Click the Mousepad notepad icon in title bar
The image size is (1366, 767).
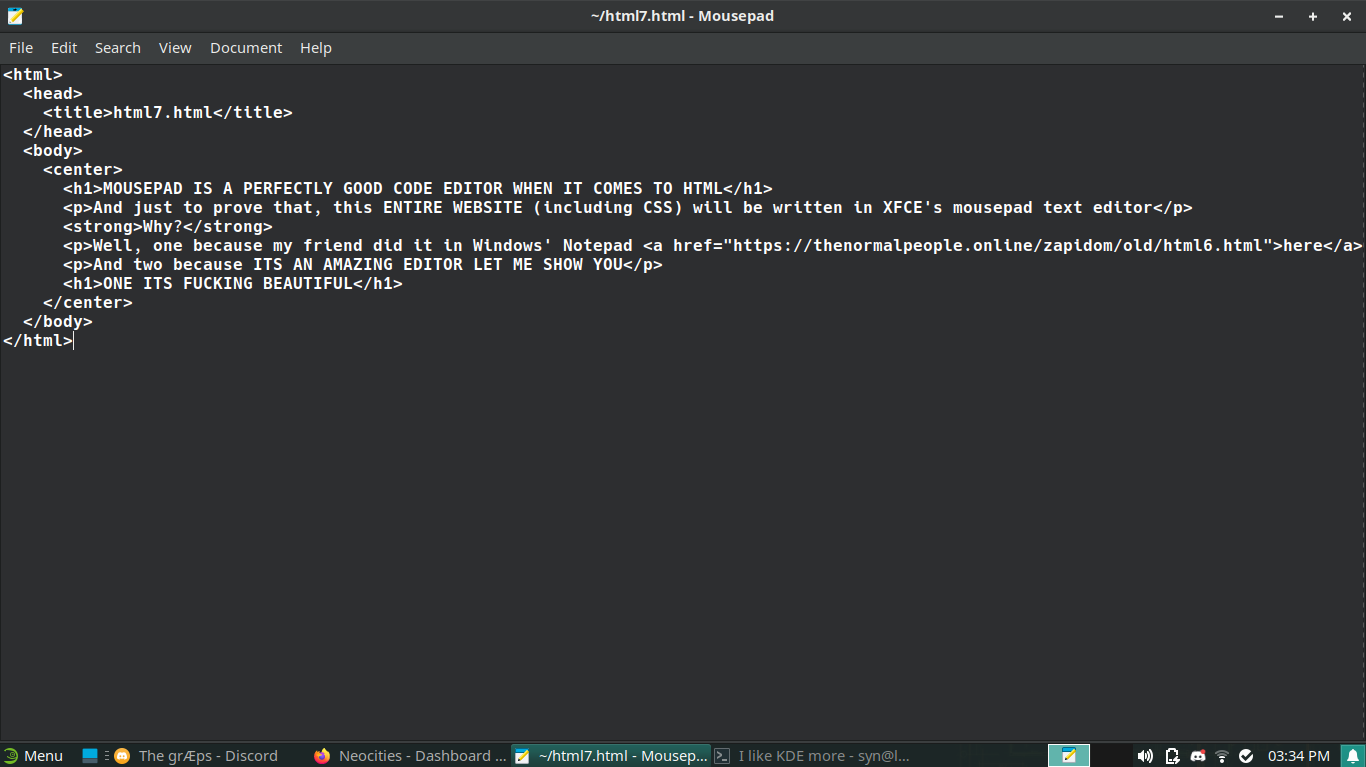(15, 16)
